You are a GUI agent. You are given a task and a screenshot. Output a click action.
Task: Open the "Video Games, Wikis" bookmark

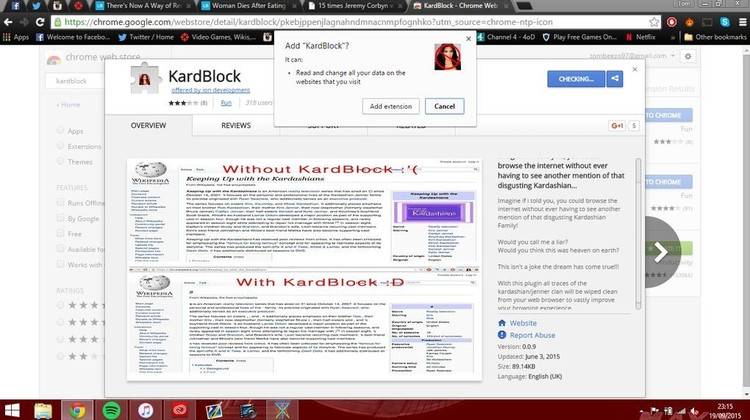[x=219, y=37]
